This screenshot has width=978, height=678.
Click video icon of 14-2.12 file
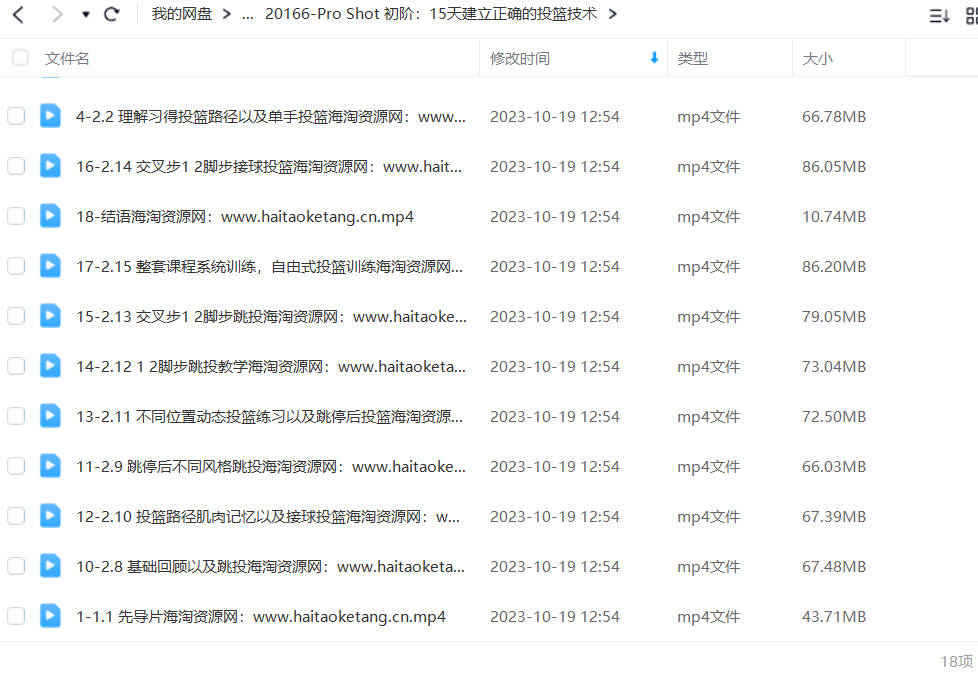pyautogui.click(x=51, y=366)
